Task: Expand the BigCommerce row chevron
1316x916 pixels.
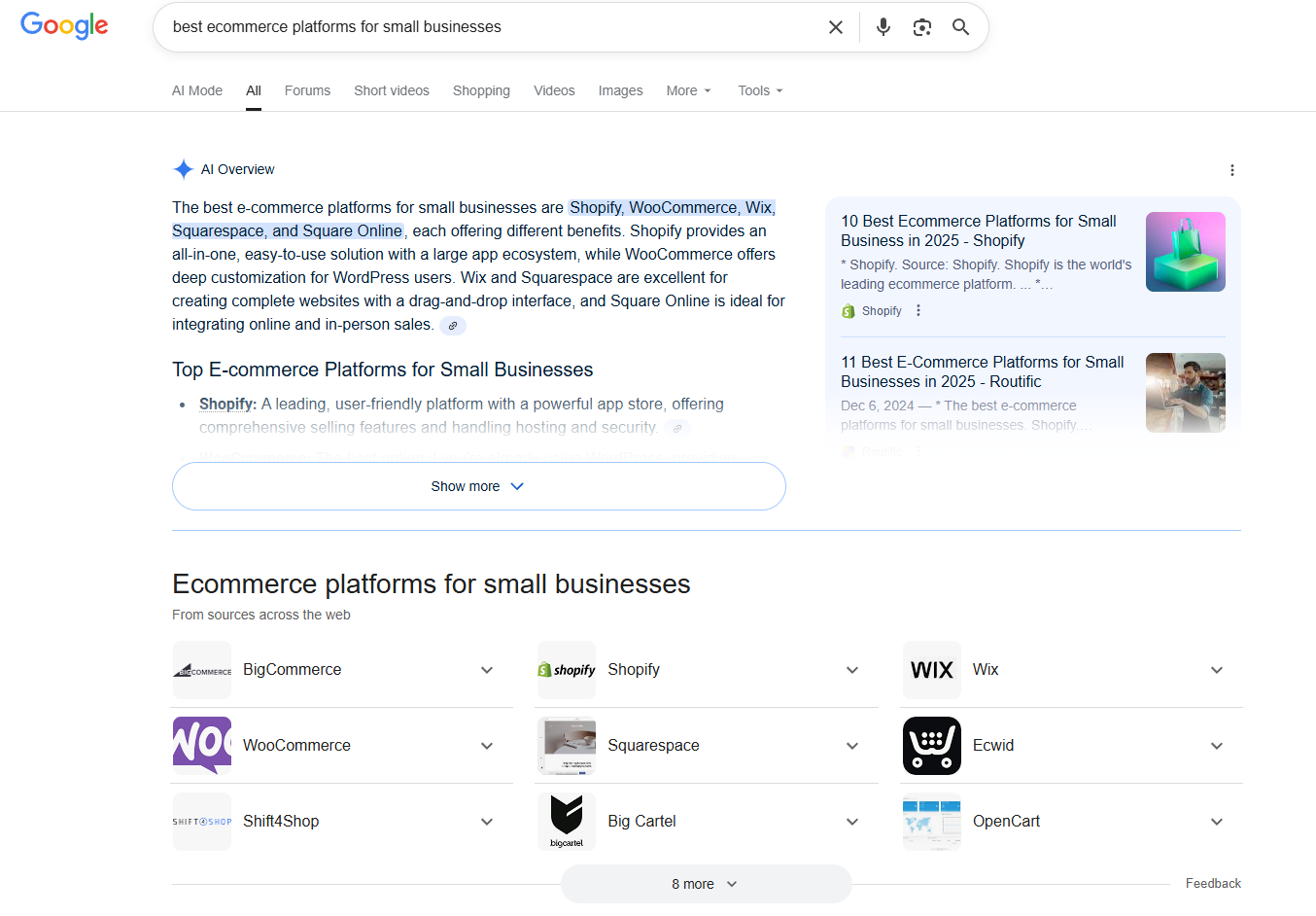Action: pyautogui.click(x=487, y=670)
